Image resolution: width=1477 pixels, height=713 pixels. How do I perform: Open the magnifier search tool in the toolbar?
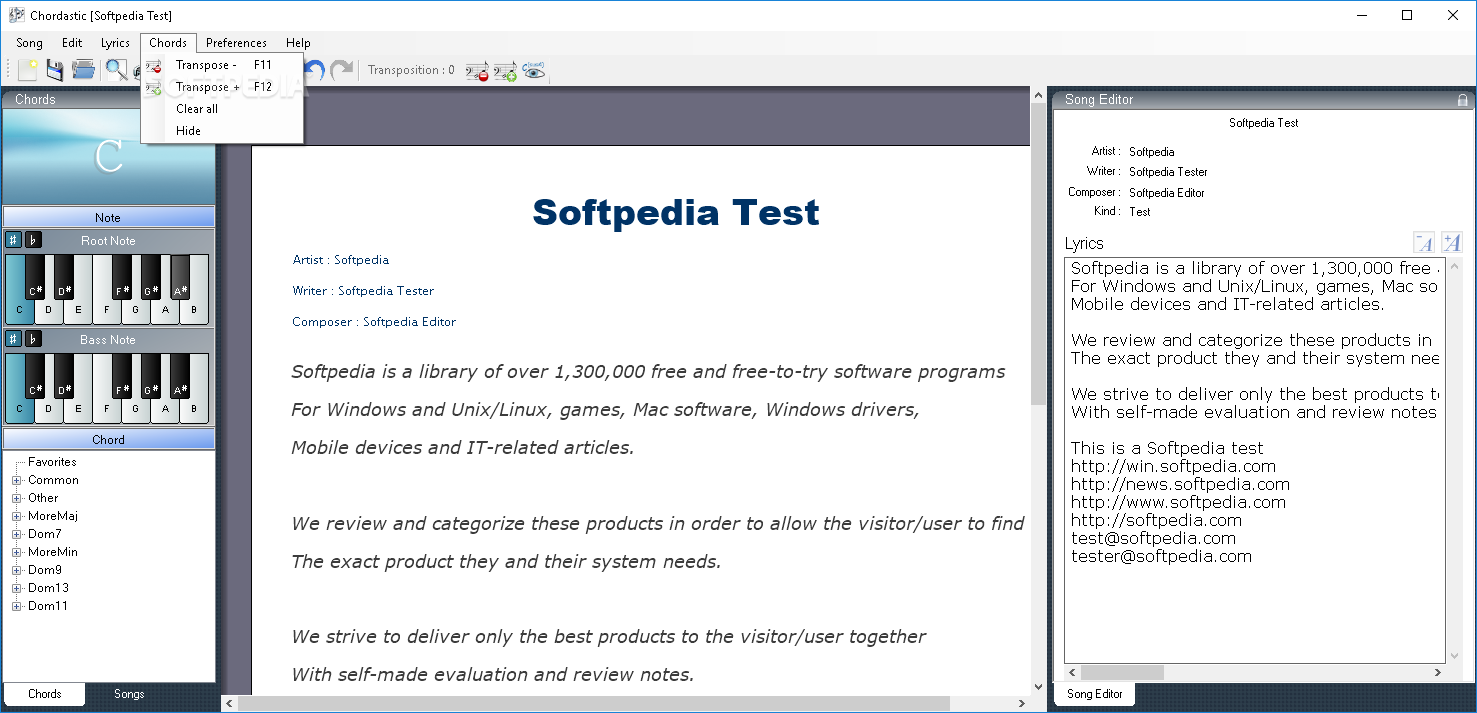pyautogui.click(x=116, y=70)
